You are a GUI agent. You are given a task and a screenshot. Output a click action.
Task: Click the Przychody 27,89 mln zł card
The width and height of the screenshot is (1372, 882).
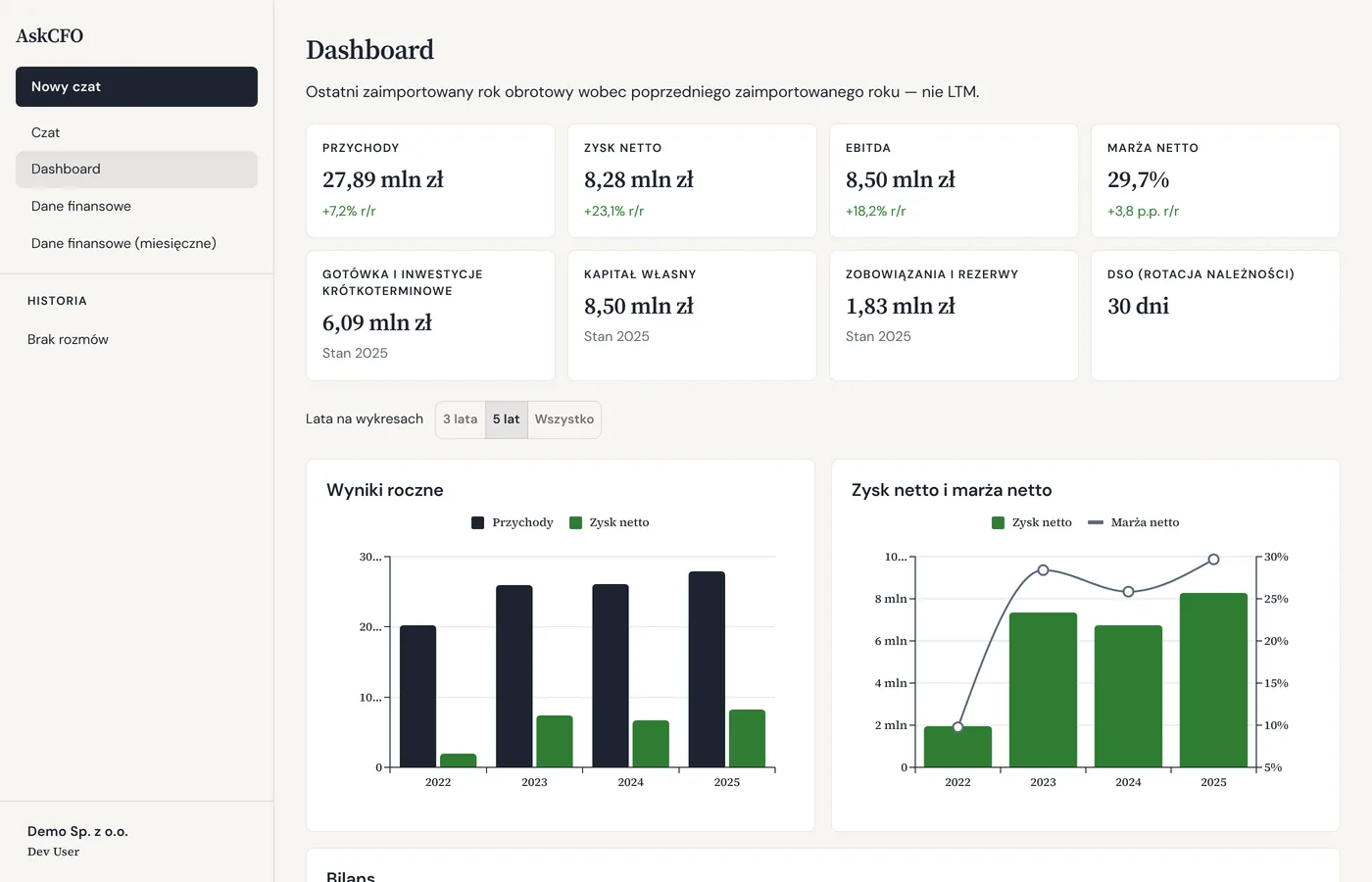click(430, 180)
